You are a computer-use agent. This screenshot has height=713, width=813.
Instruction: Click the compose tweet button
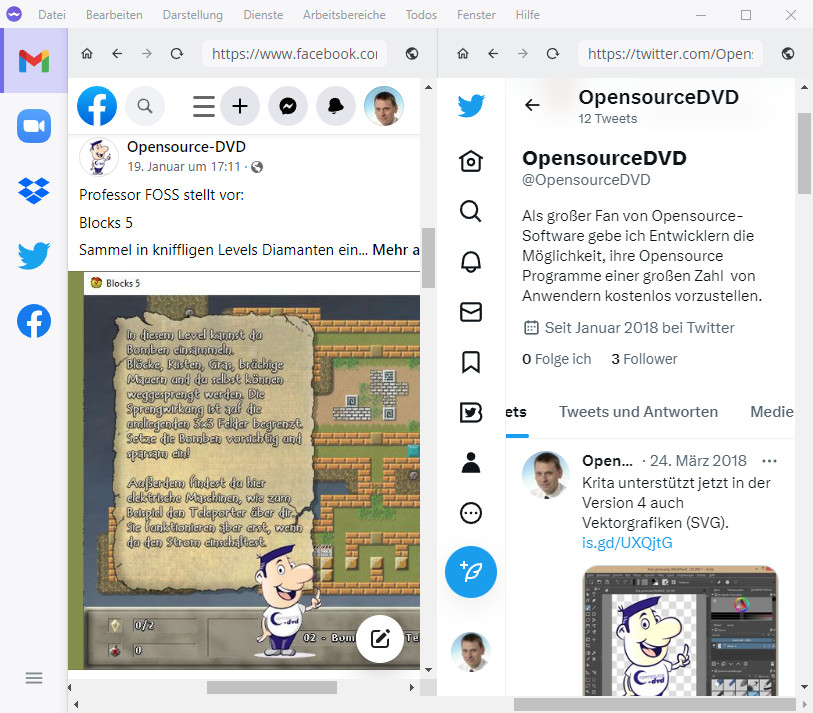click(470, 572)
